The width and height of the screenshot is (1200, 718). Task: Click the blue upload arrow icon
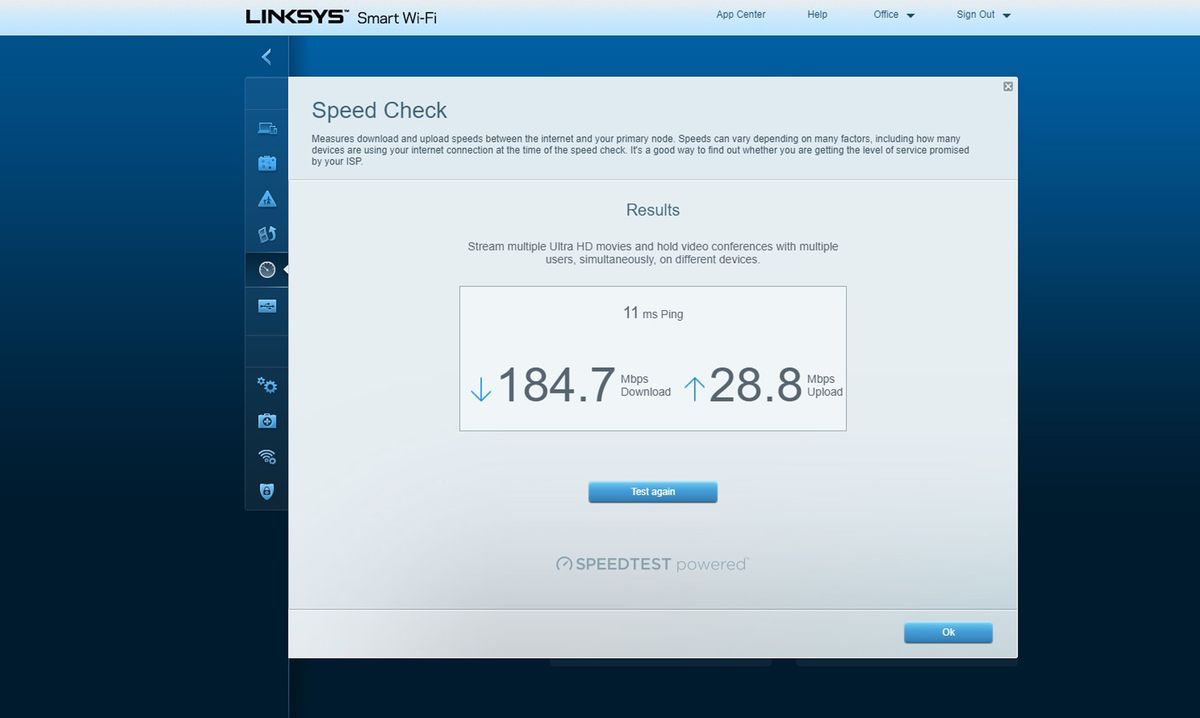pos(694,388)
